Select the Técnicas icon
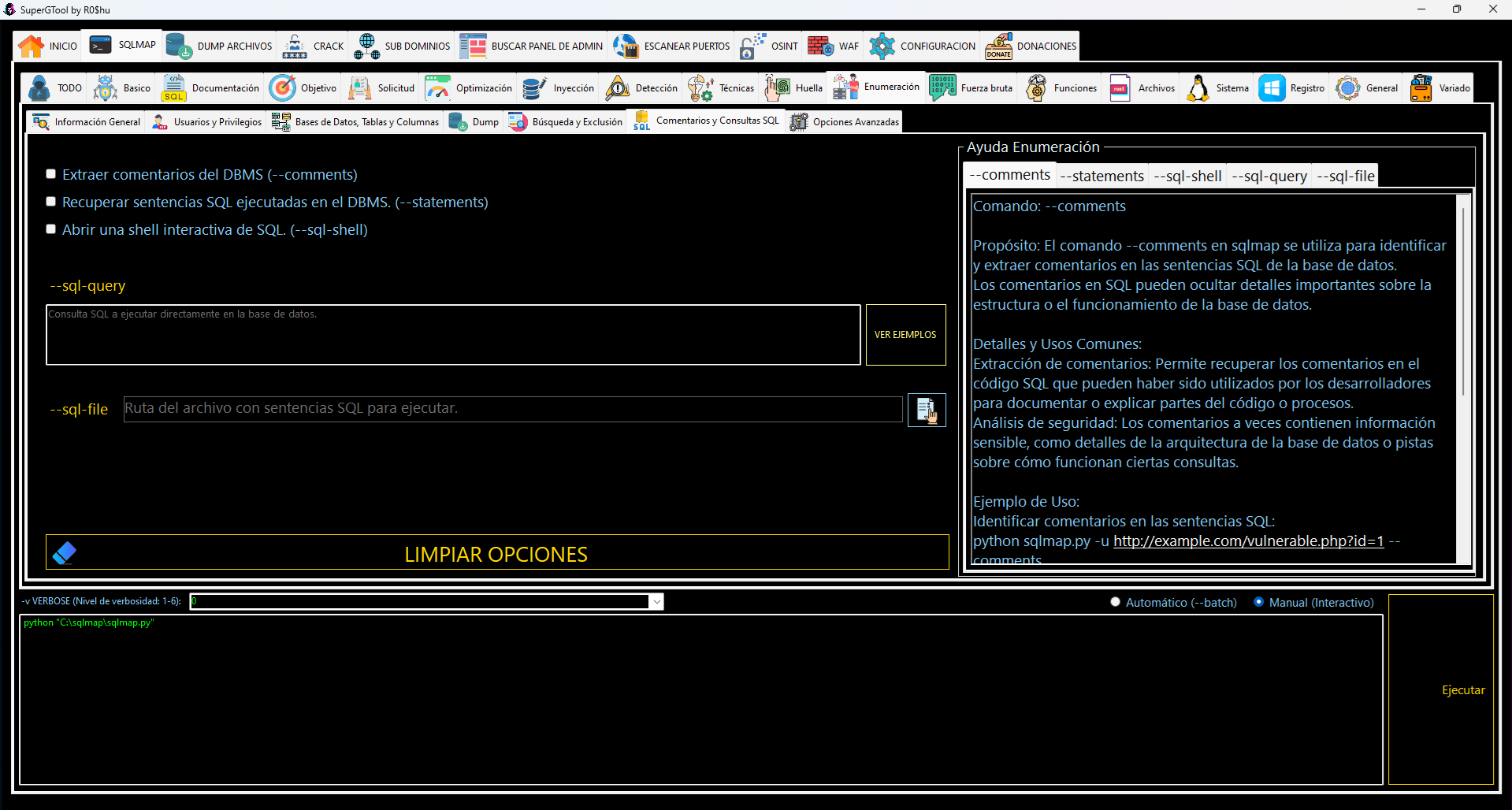 [700, 87]
